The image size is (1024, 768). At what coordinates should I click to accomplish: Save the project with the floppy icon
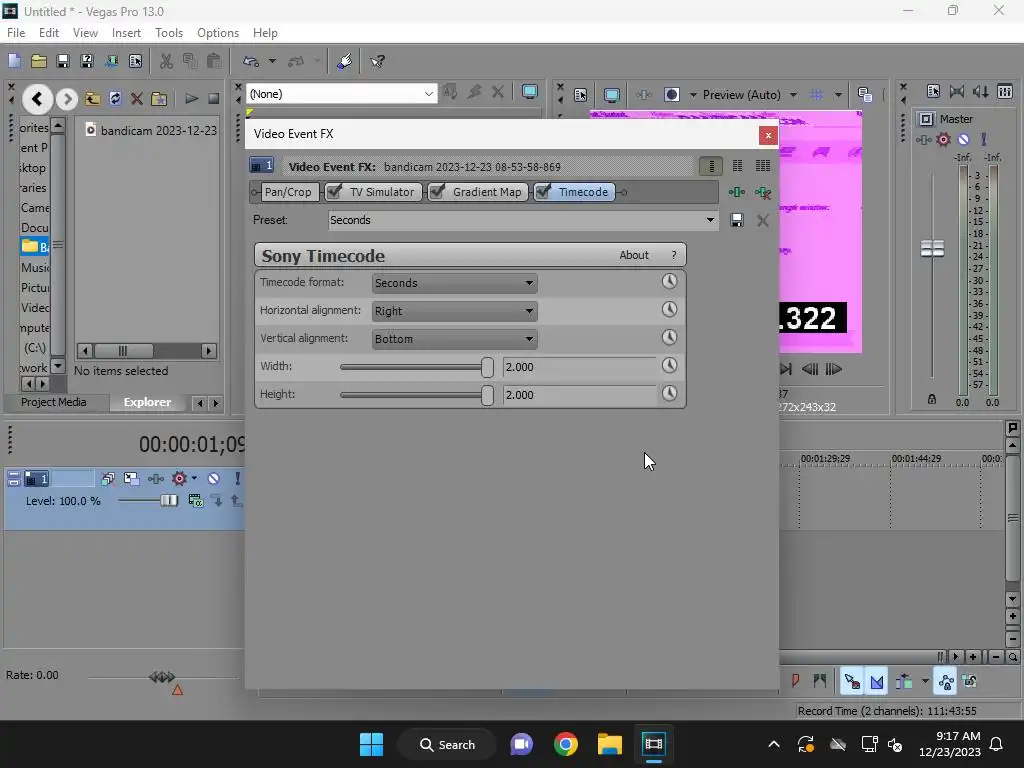coord(63,61)
